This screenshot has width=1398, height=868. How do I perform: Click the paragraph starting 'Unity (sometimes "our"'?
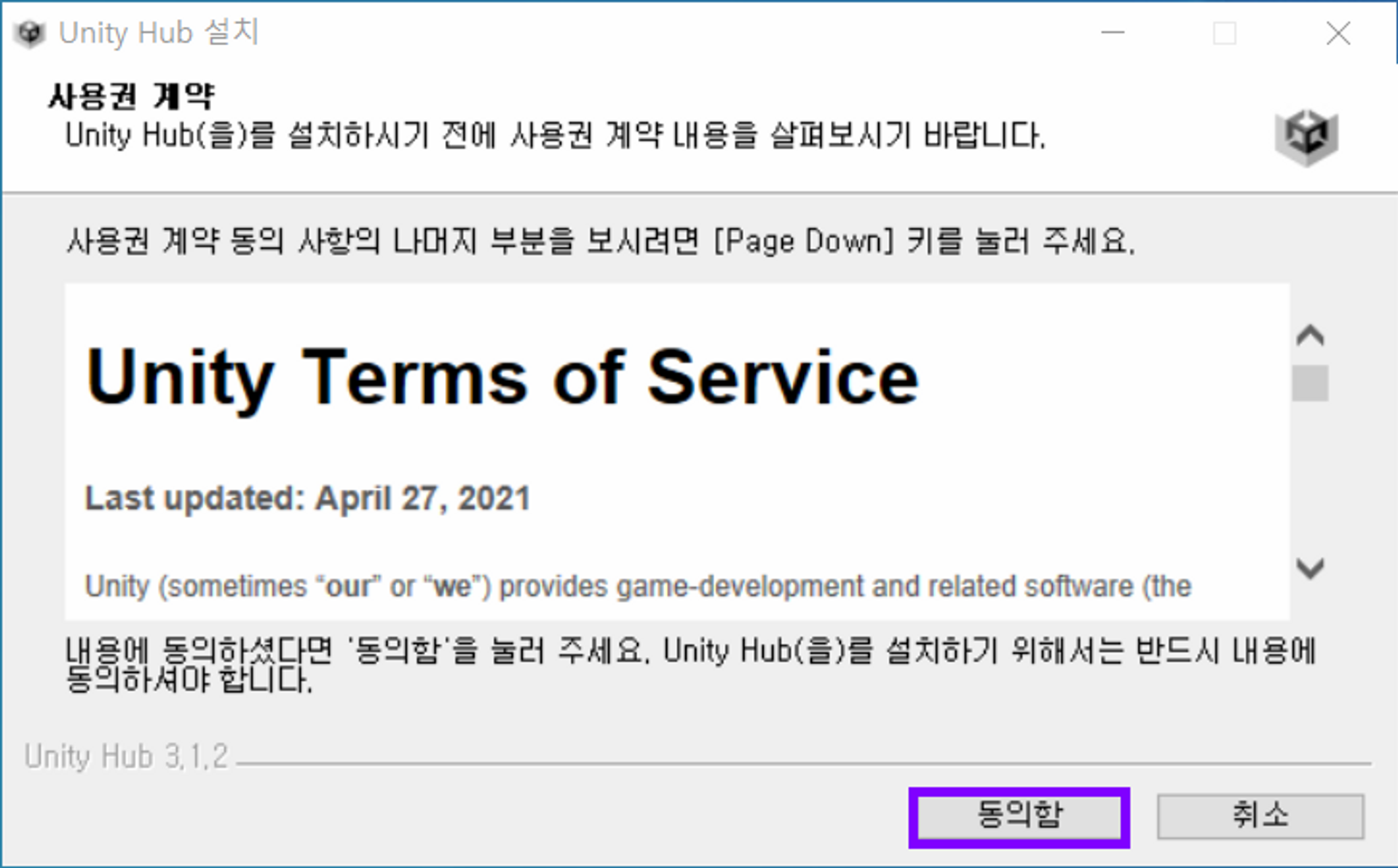click(x=638, y=586)
